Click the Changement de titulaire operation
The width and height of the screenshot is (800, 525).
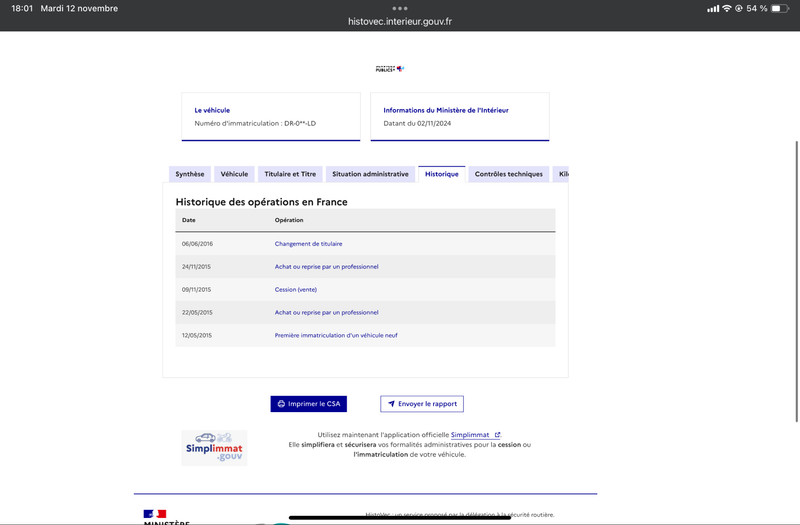309,244
